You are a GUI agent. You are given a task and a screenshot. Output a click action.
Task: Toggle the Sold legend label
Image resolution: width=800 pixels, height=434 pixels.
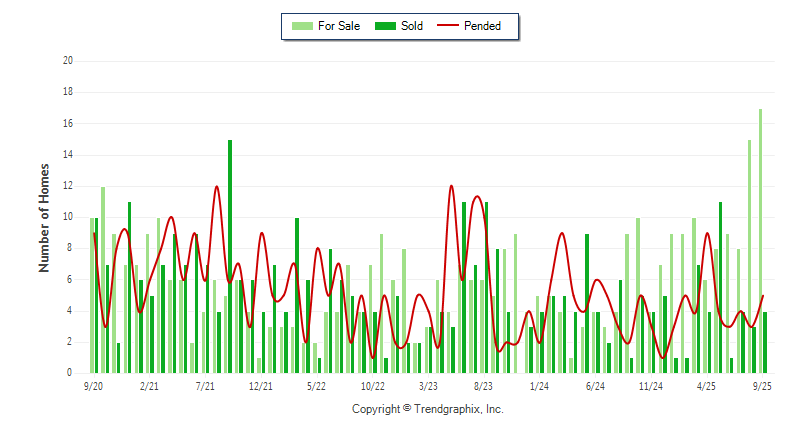click(x=410, y=26)
